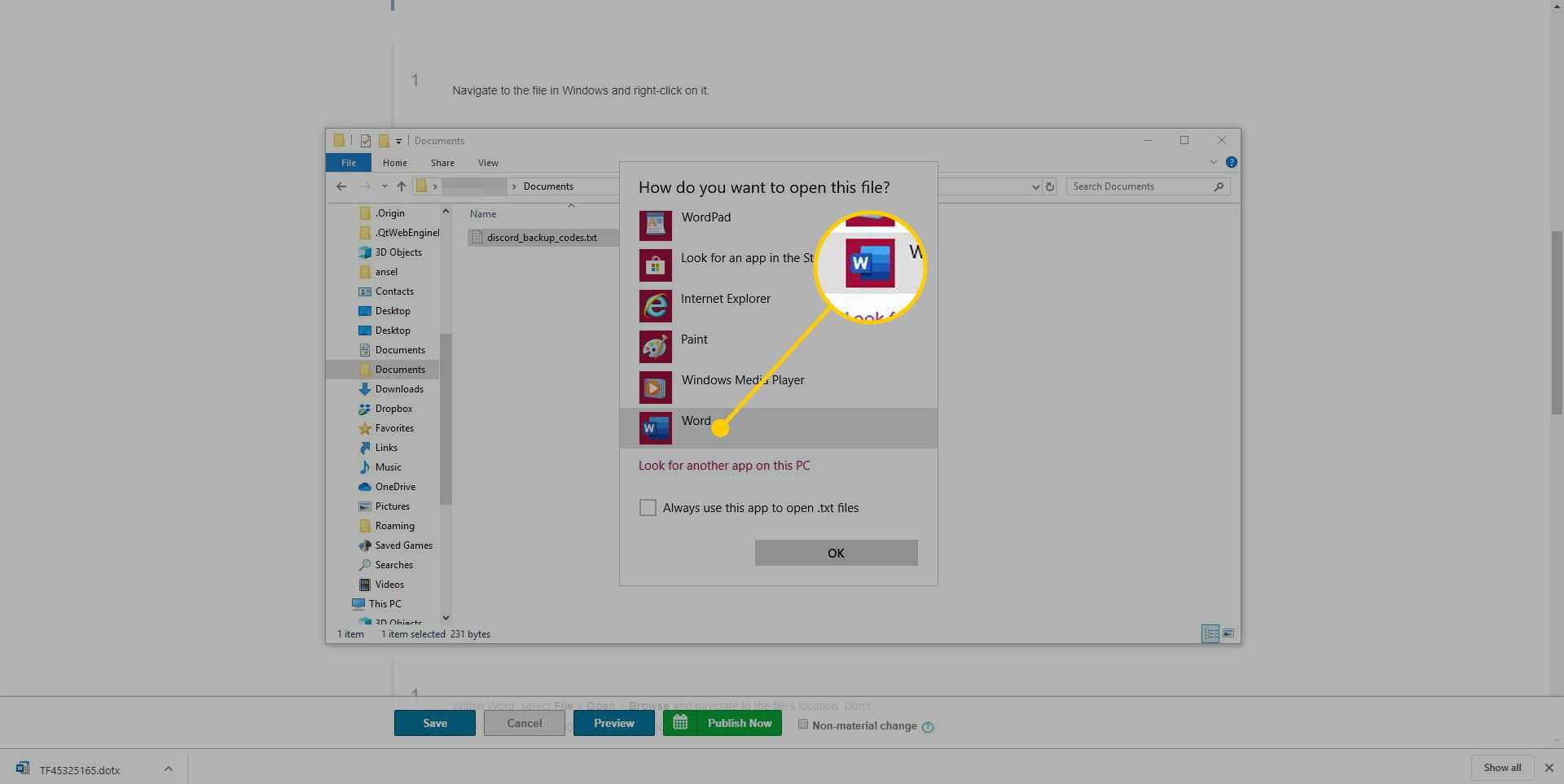1564x784 pixels.
Task: Click Word file icon in downloads bar
Action: pos(23,769)
